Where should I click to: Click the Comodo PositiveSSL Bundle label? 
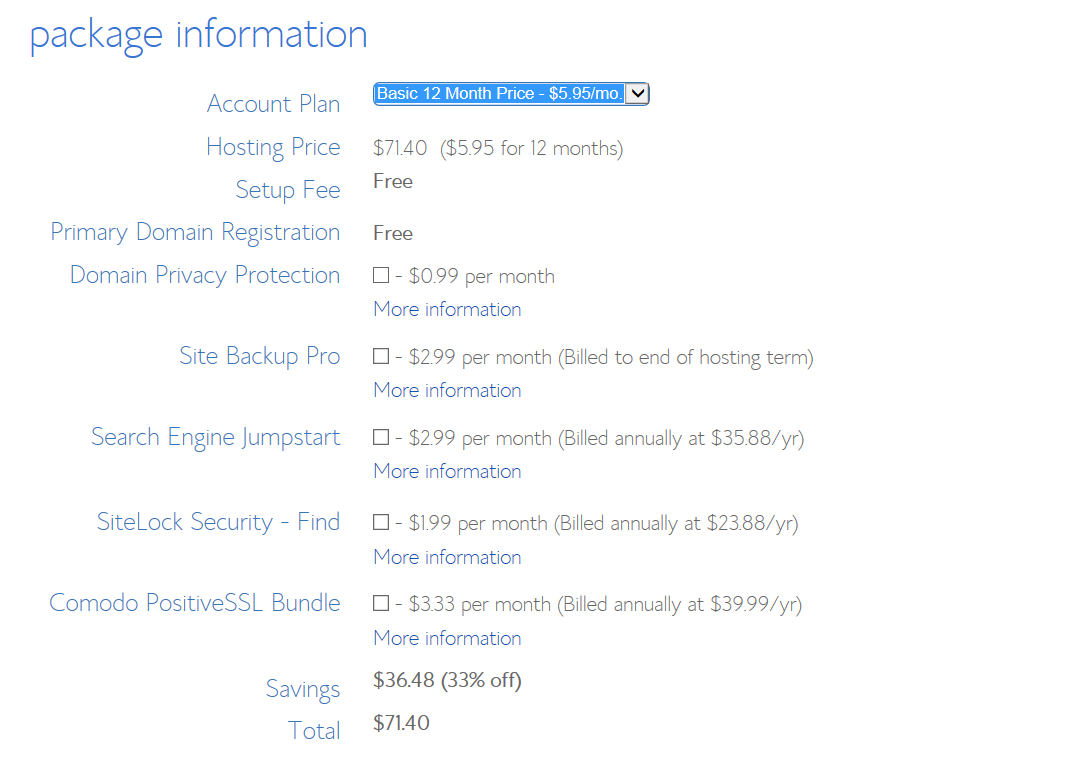tap(195, 603)
